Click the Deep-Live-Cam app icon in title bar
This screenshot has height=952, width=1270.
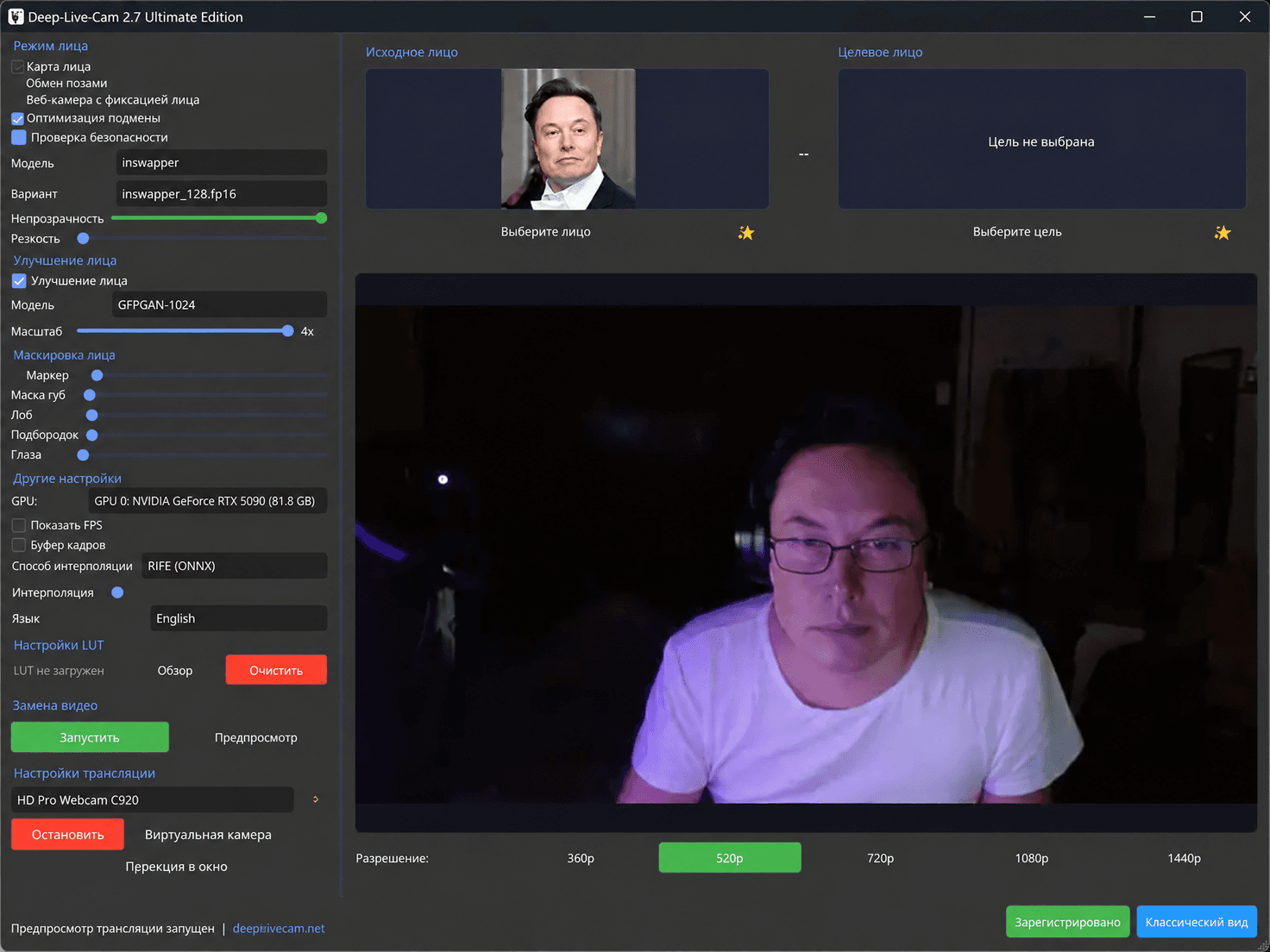click(16, 16)
